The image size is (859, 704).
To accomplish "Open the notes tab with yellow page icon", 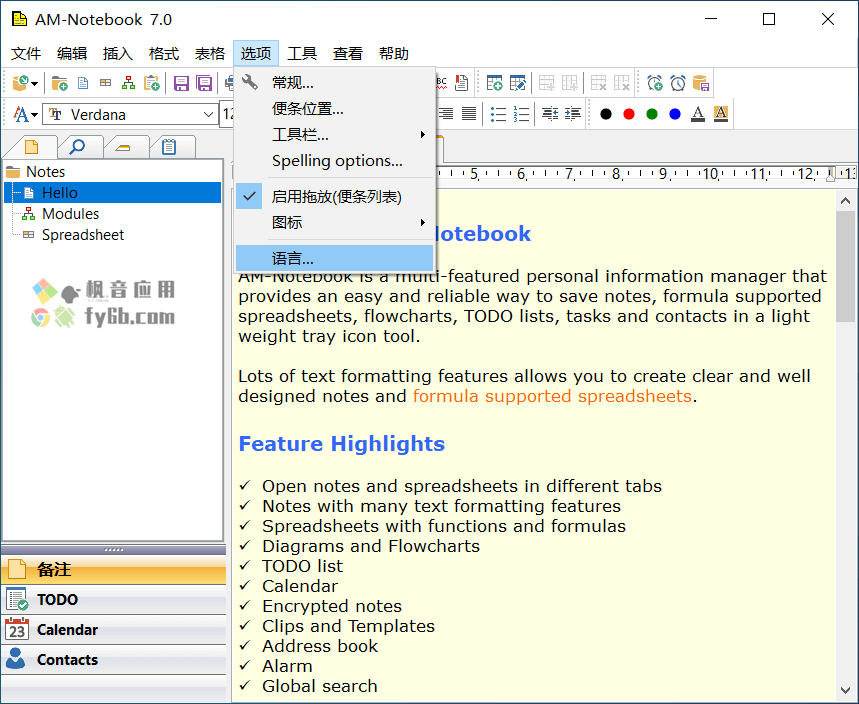I will tap(32, 147).
